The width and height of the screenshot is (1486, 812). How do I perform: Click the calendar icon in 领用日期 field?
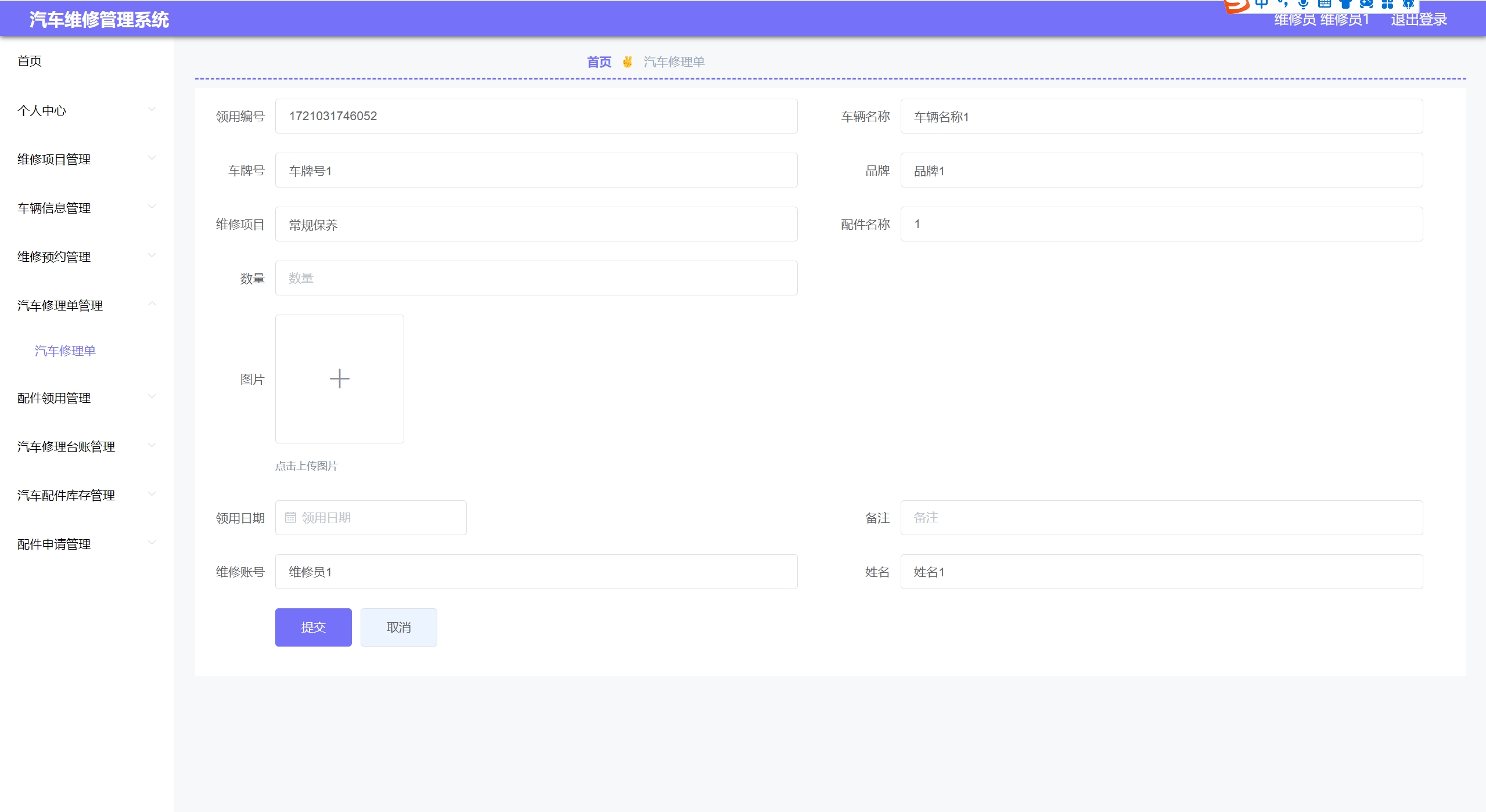(290, 517)
